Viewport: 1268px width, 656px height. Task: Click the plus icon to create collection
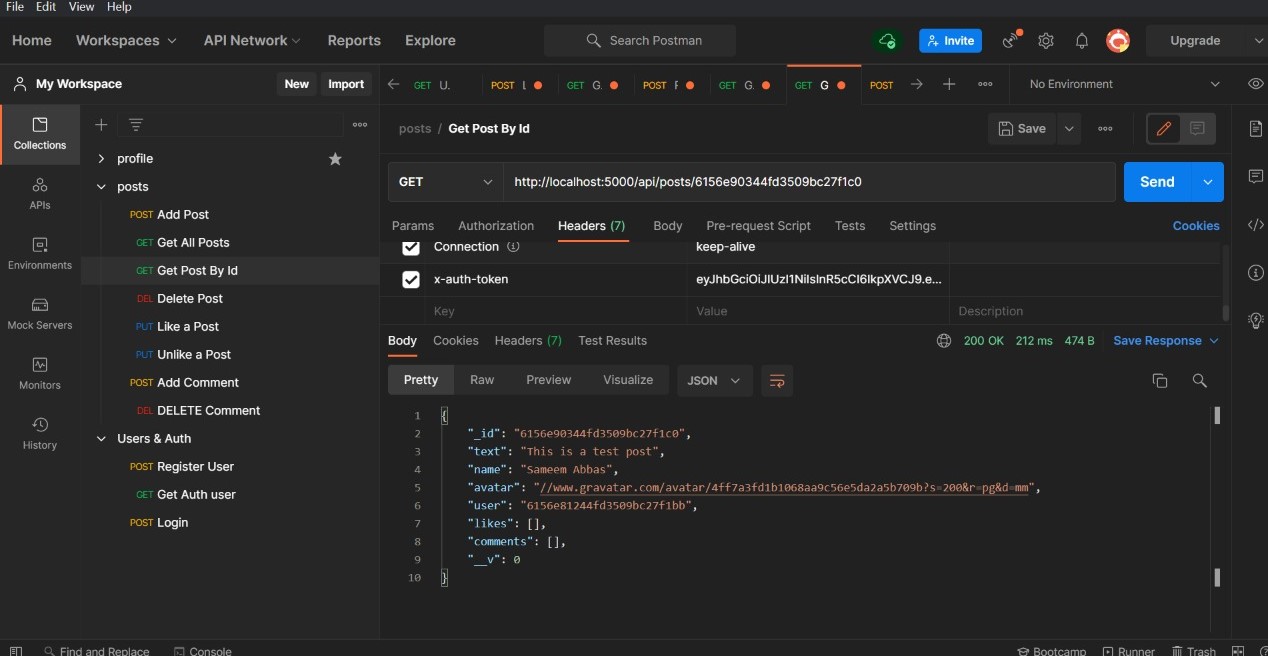tap(101, 125)
